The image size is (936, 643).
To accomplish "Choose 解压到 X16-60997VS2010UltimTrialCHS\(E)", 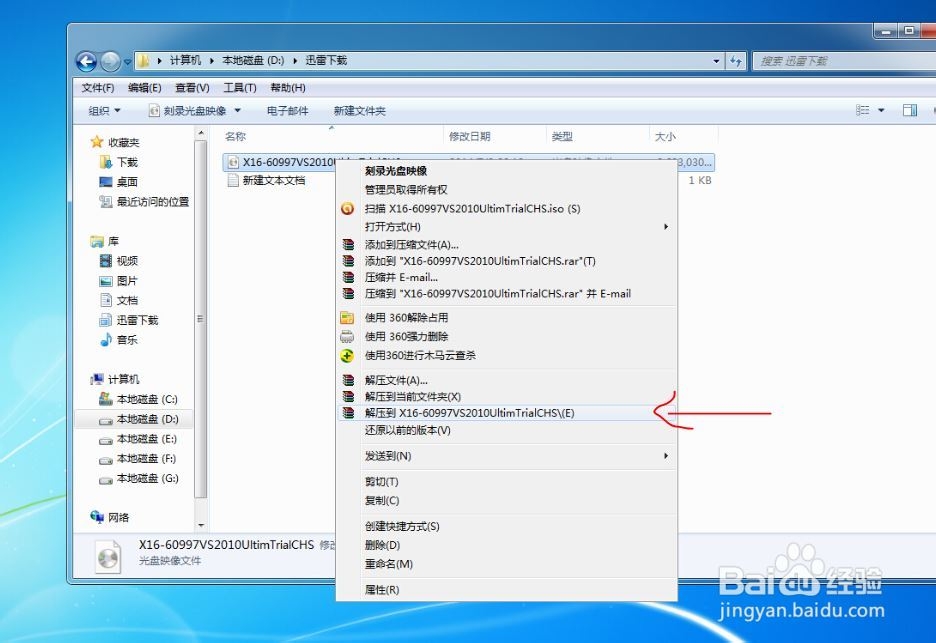I will point(506,413).
